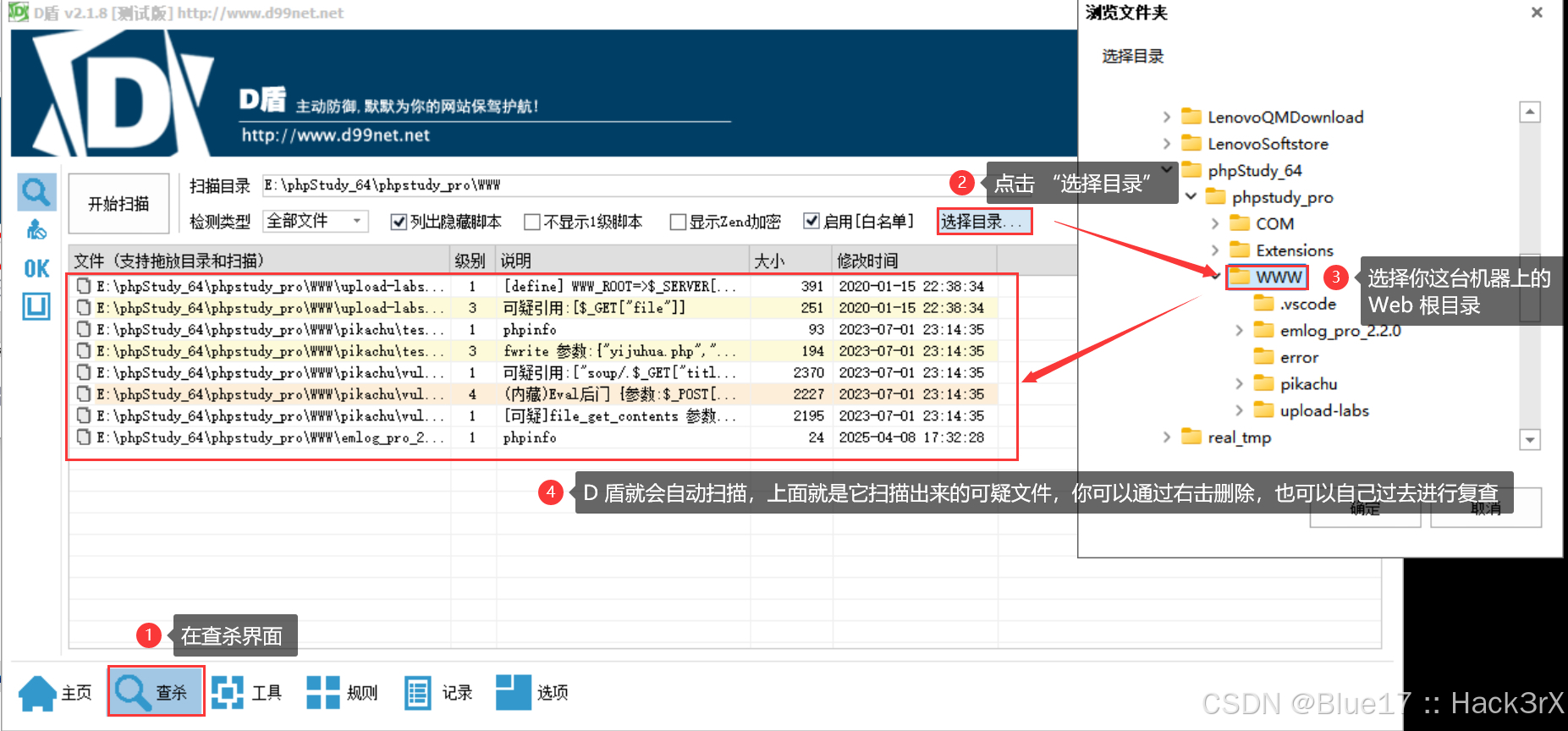The image size is (1568, 731).
Task: Select the phpinfo row sized 93
Action: (x=533, y=329)
